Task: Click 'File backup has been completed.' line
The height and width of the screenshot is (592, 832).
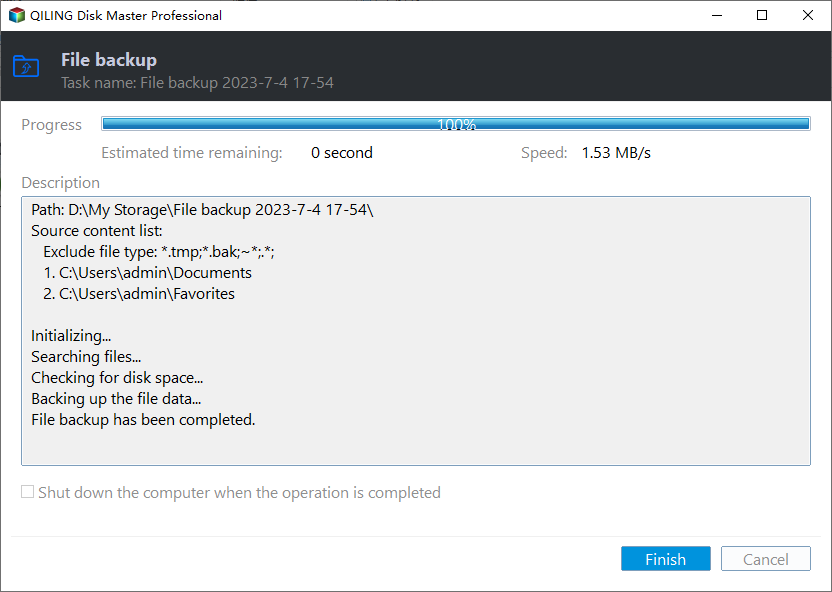Action: [143, 420]
